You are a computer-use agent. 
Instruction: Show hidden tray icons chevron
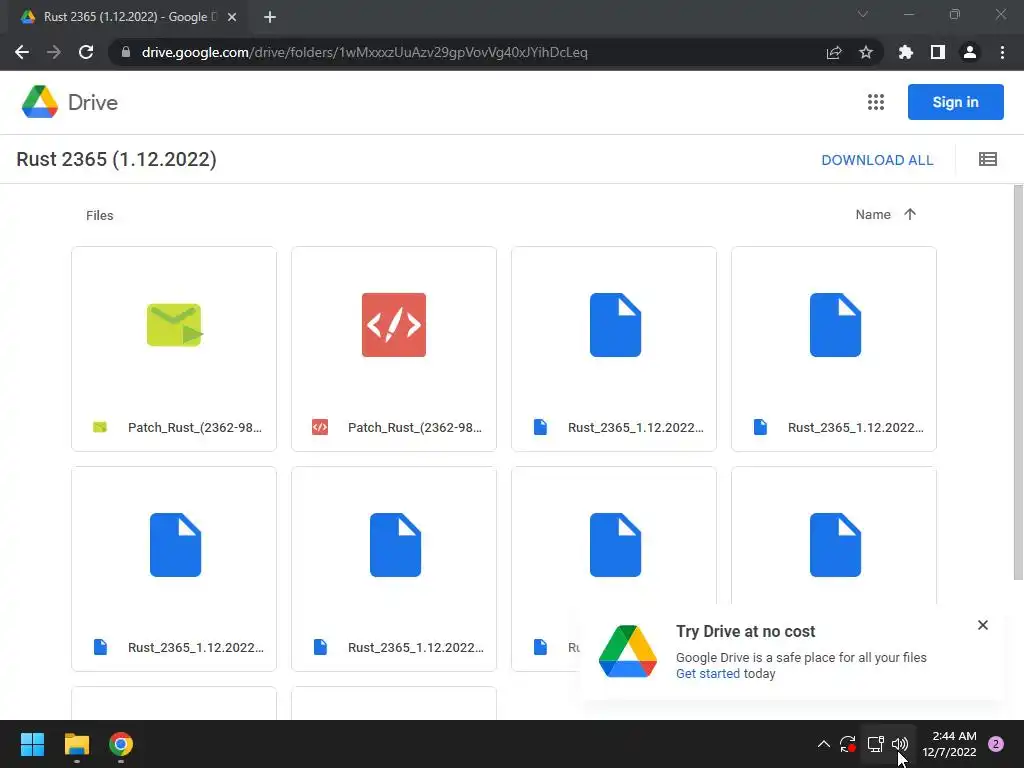pos(824,744)
